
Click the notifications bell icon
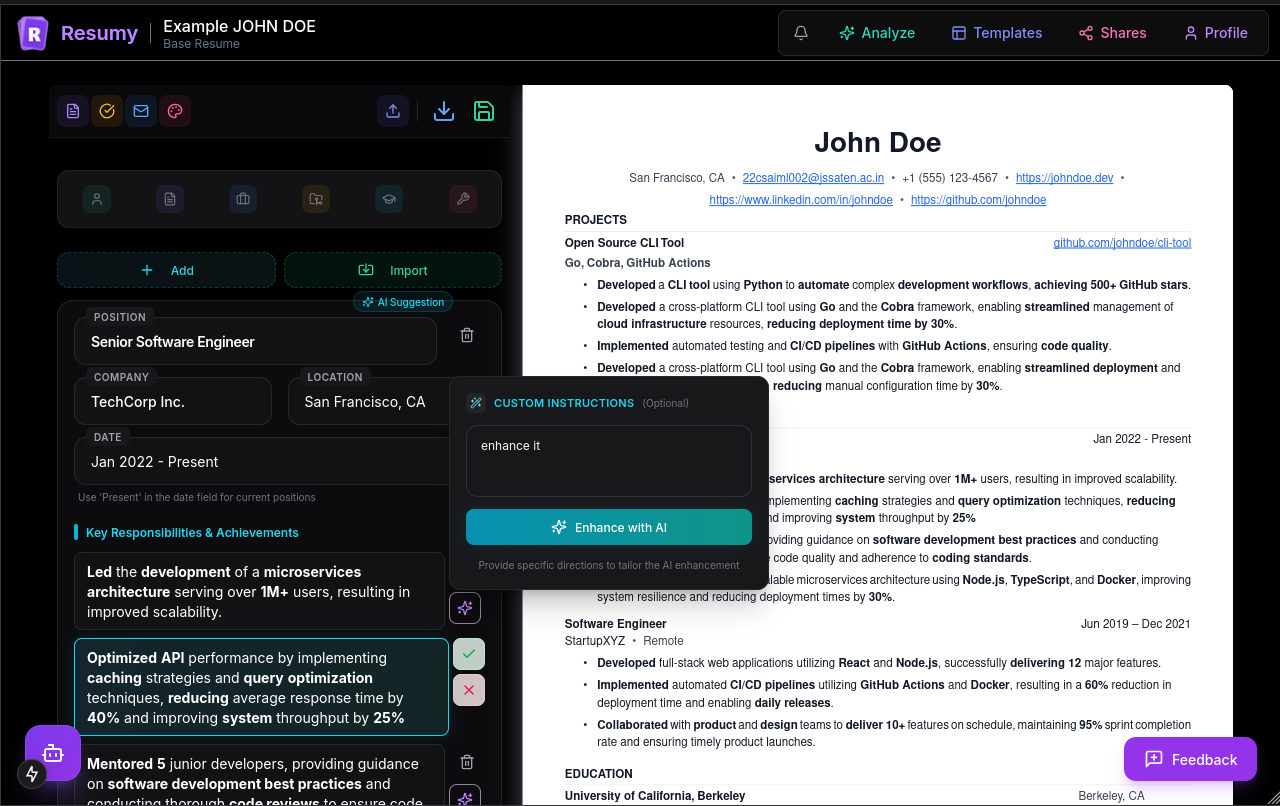800,32
